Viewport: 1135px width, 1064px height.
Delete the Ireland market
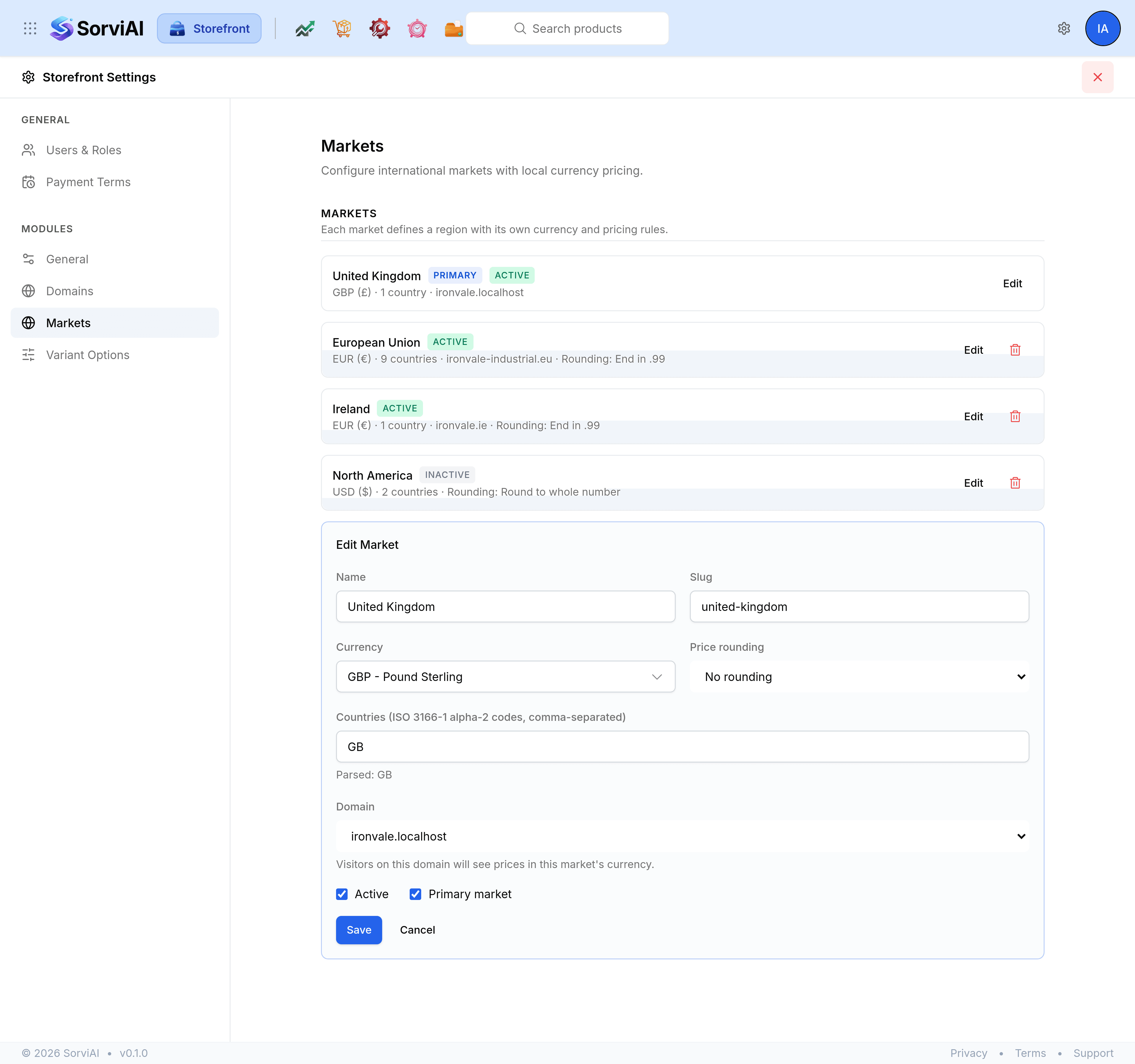1015,417
